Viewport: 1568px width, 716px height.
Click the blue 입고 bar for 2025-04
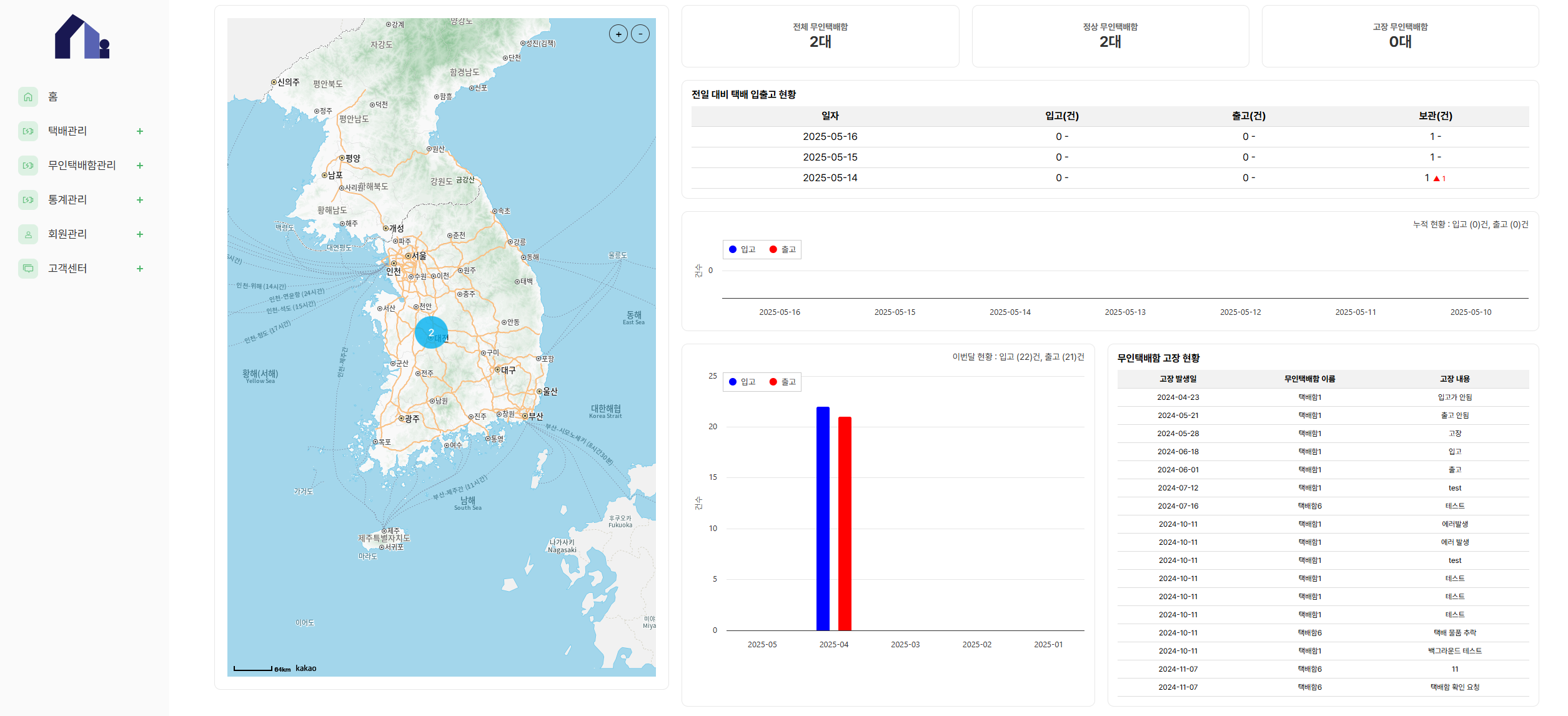pos(823,519)
